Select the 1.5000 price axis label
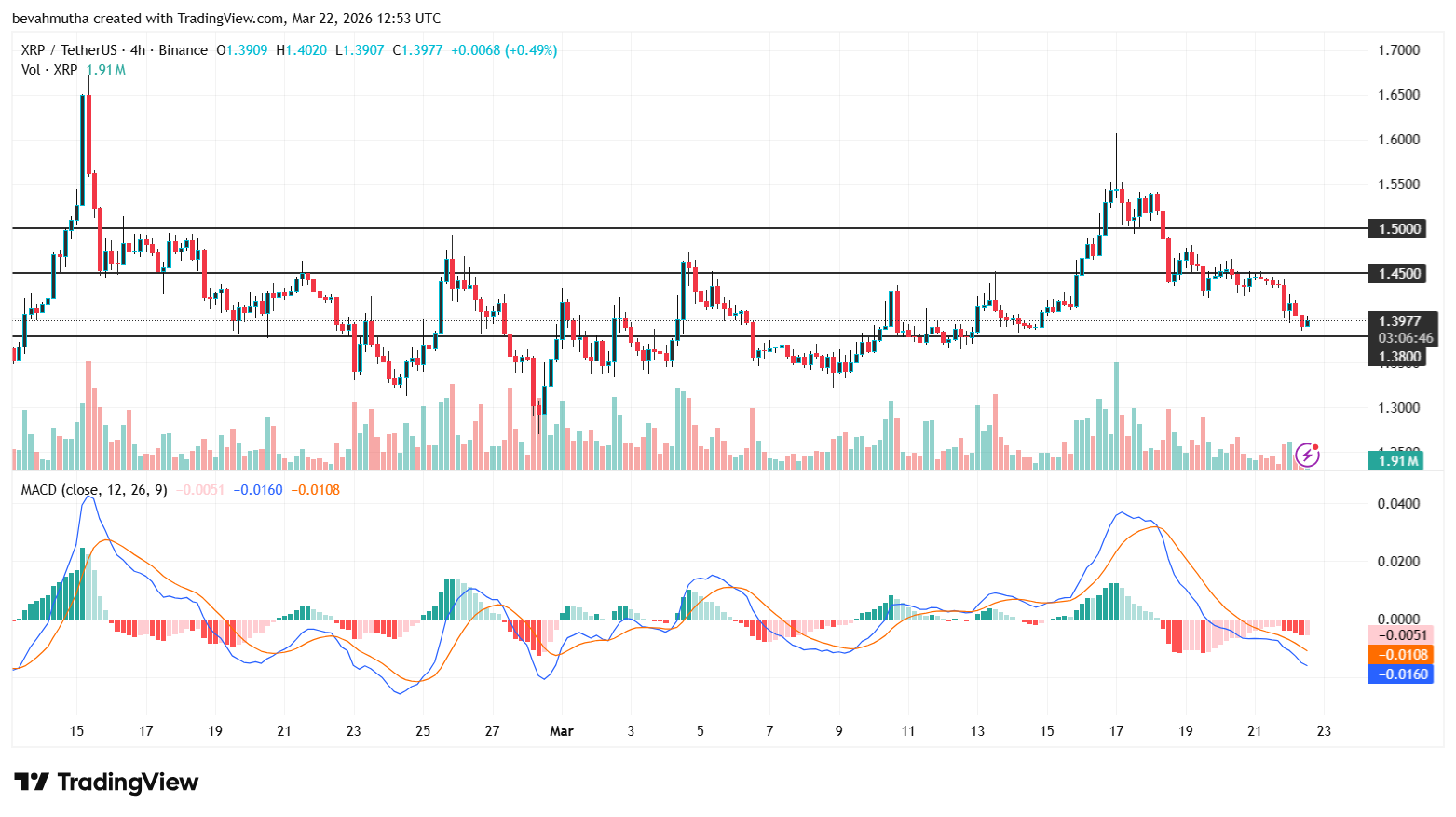The image size is (1456, 817). 1401,228
